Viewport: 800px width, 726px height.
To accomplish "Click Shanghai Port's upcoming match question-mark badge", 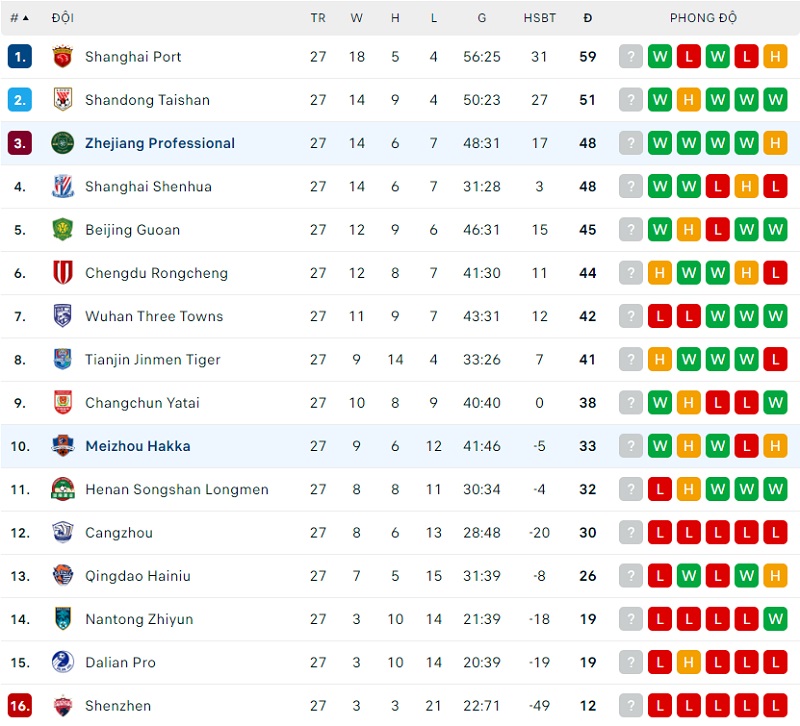I will point(630,57).
